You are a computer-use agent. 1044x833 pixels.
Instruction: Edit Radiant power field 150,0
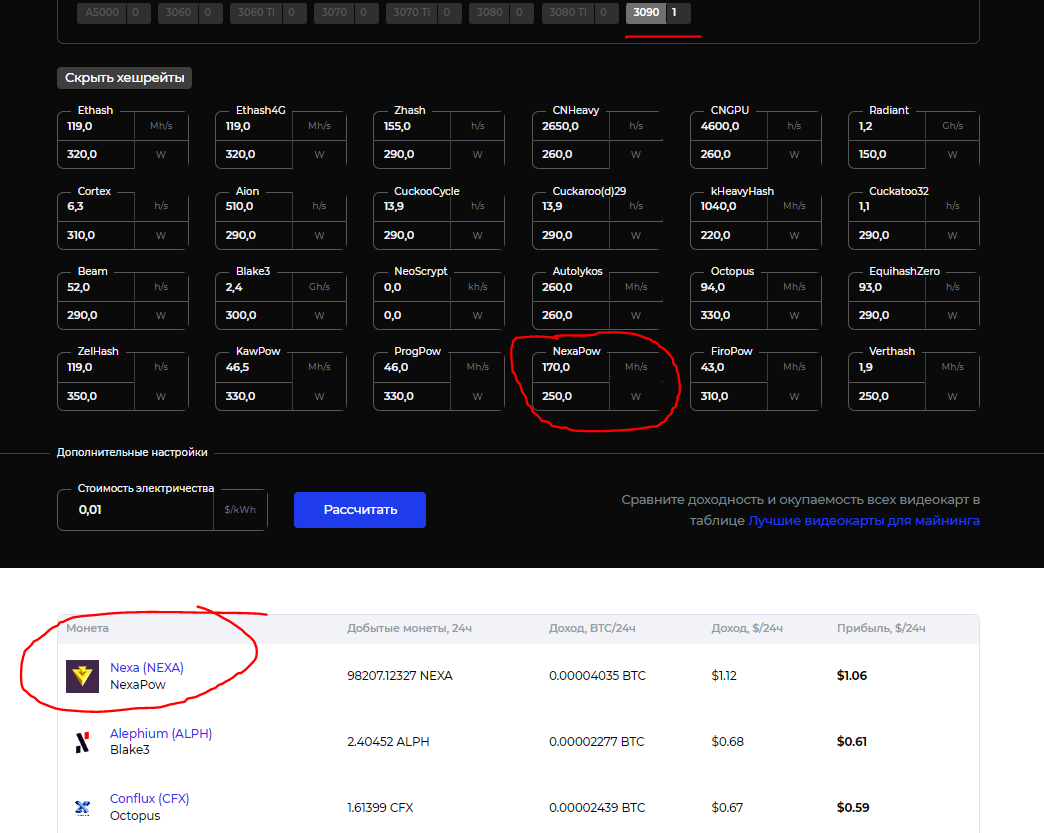coord(887,154)
